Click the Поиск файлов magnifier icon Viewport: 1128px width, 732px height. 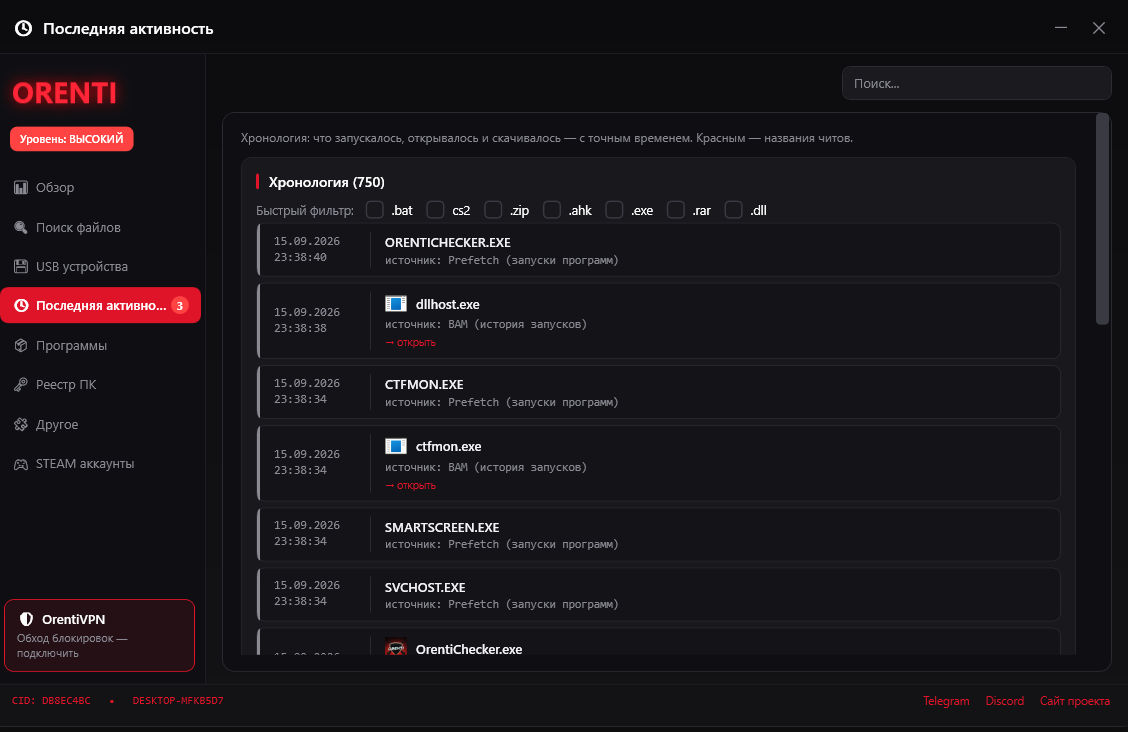click(21, 227)
